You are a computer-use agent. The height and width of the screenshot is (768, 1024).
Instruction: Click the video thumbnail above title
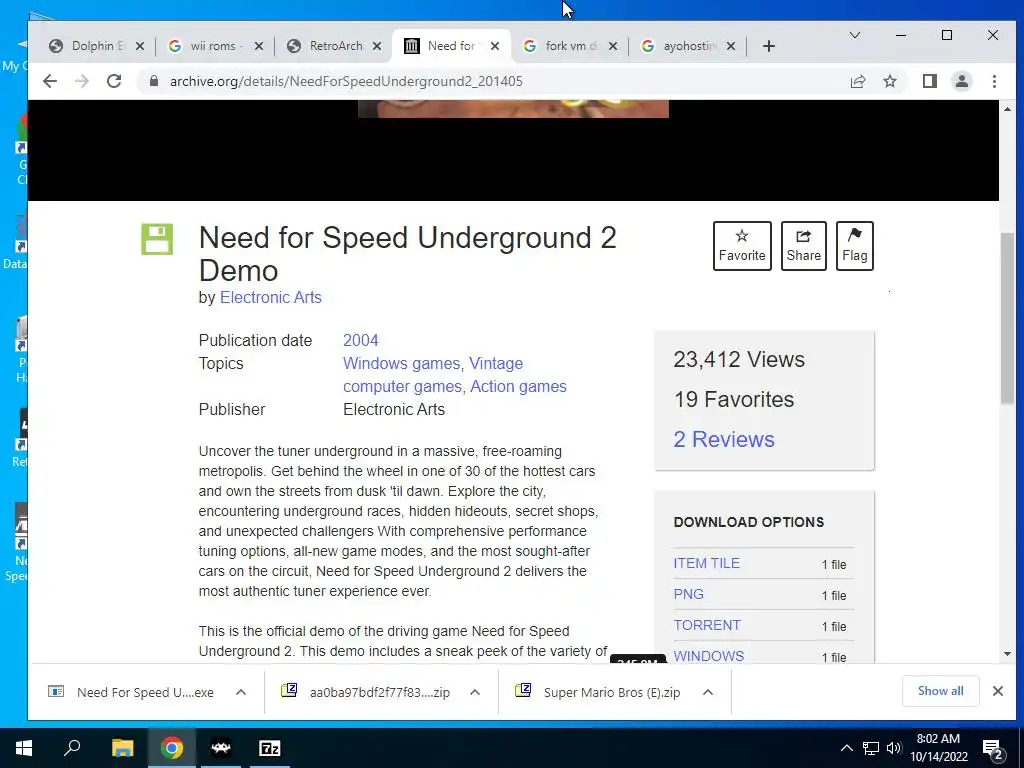tap(513, 109)
